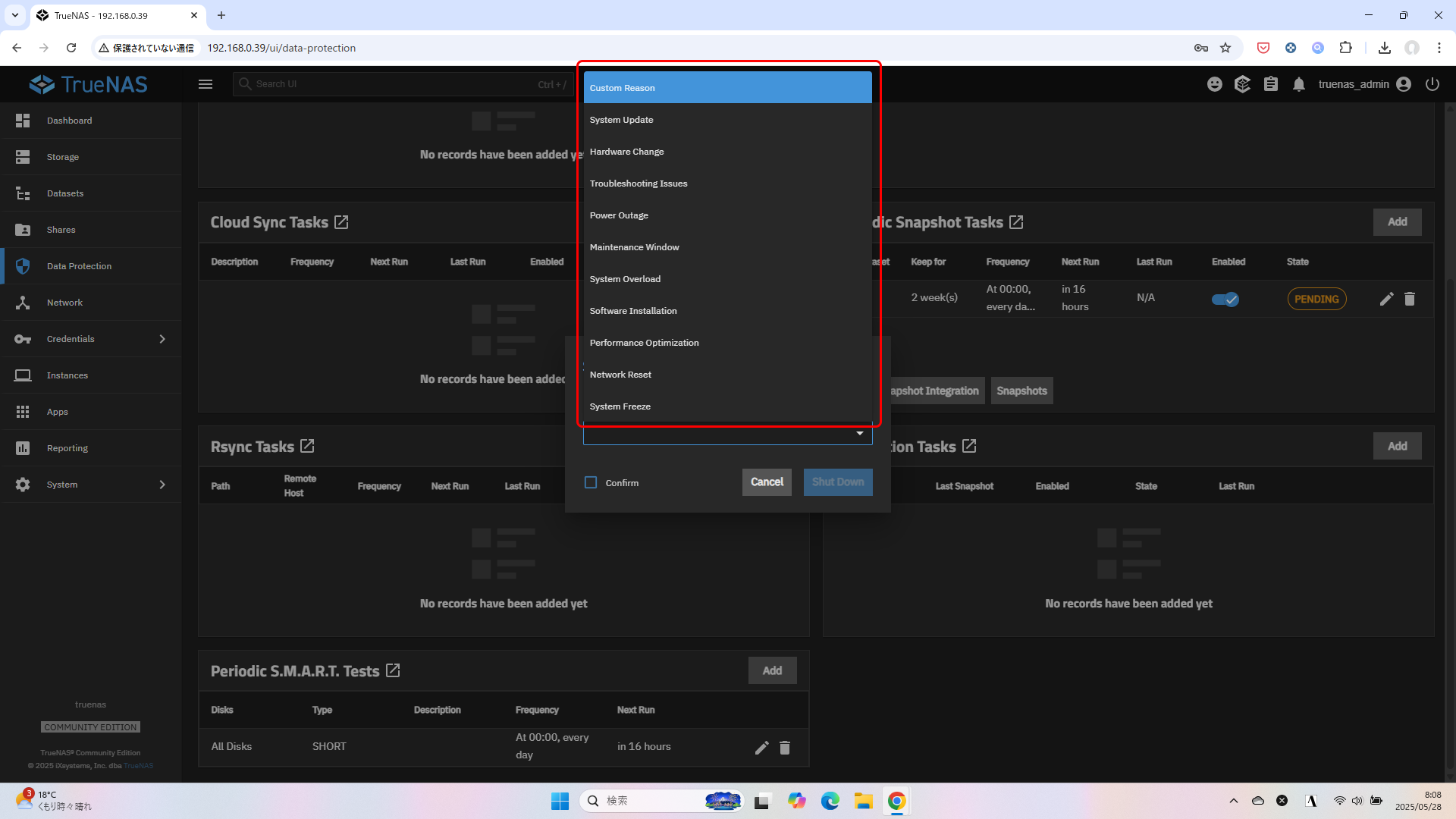Click the PENDING state badge
The height and width of the screenshot is (819, 1456).
(1316, 299)
